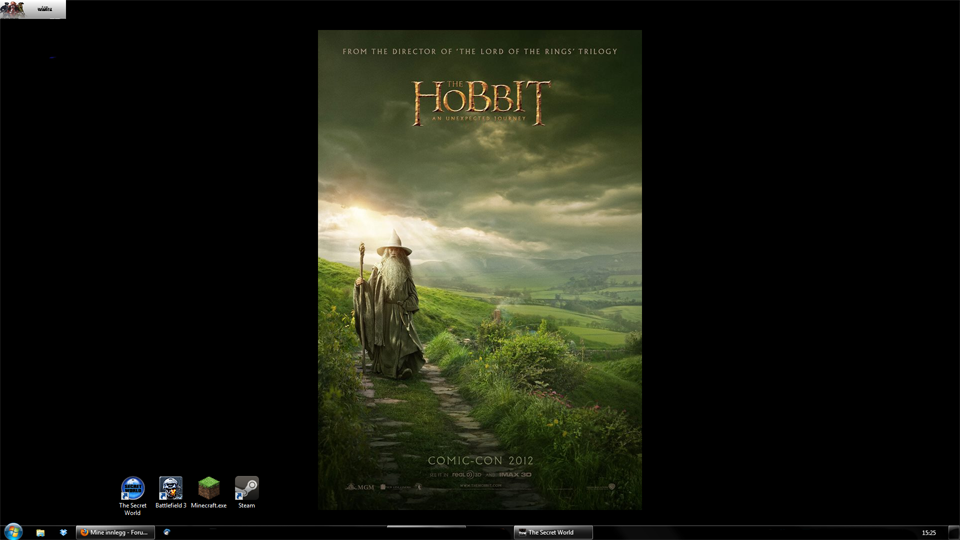Click the small blue round taskbar icon

click(x=167, y=532)
